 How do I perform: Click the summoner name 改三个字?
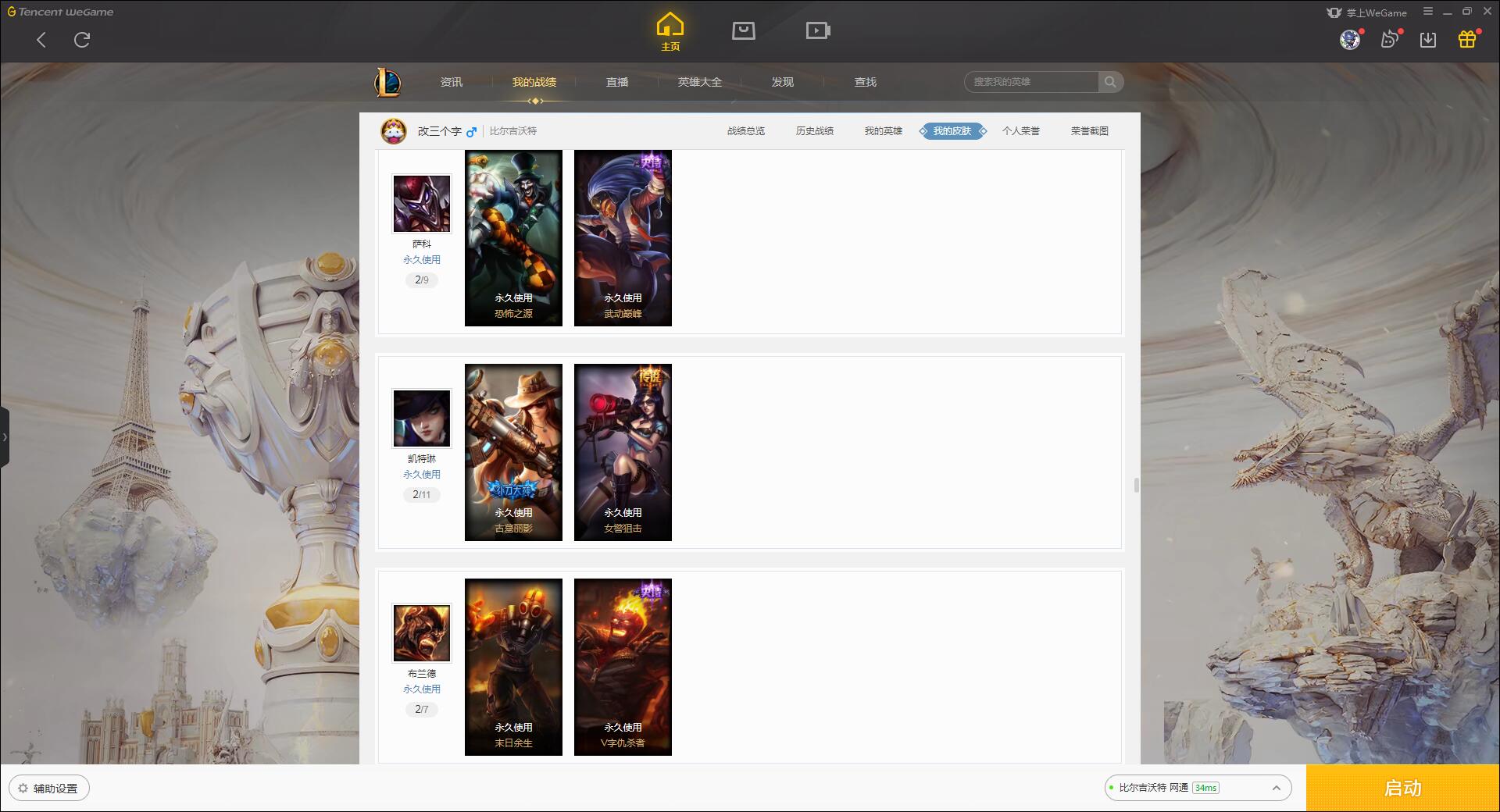440,131
